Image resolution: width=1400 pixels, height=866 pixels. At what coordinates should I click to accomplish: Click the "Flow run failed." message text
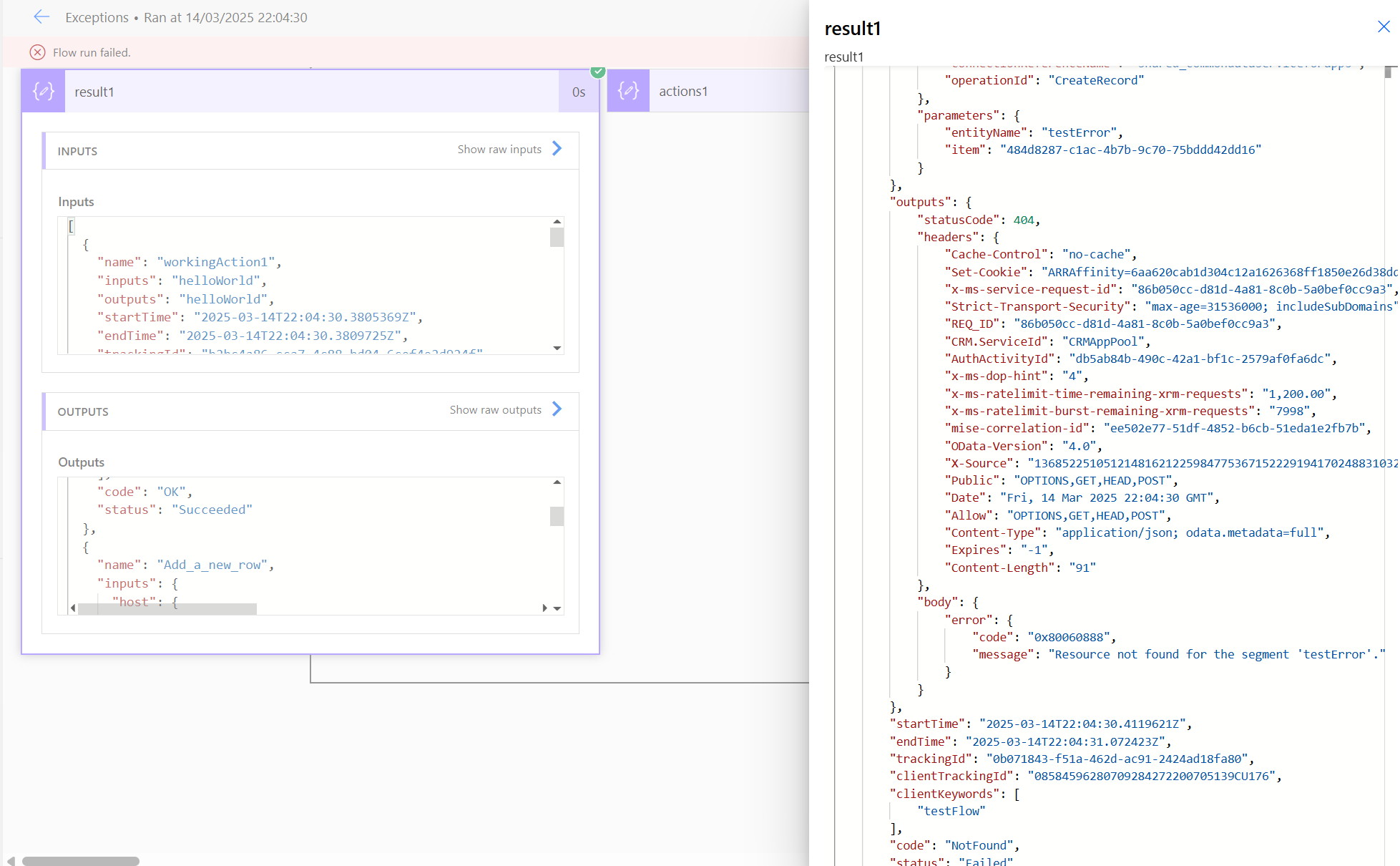click(x=92, y=52)
